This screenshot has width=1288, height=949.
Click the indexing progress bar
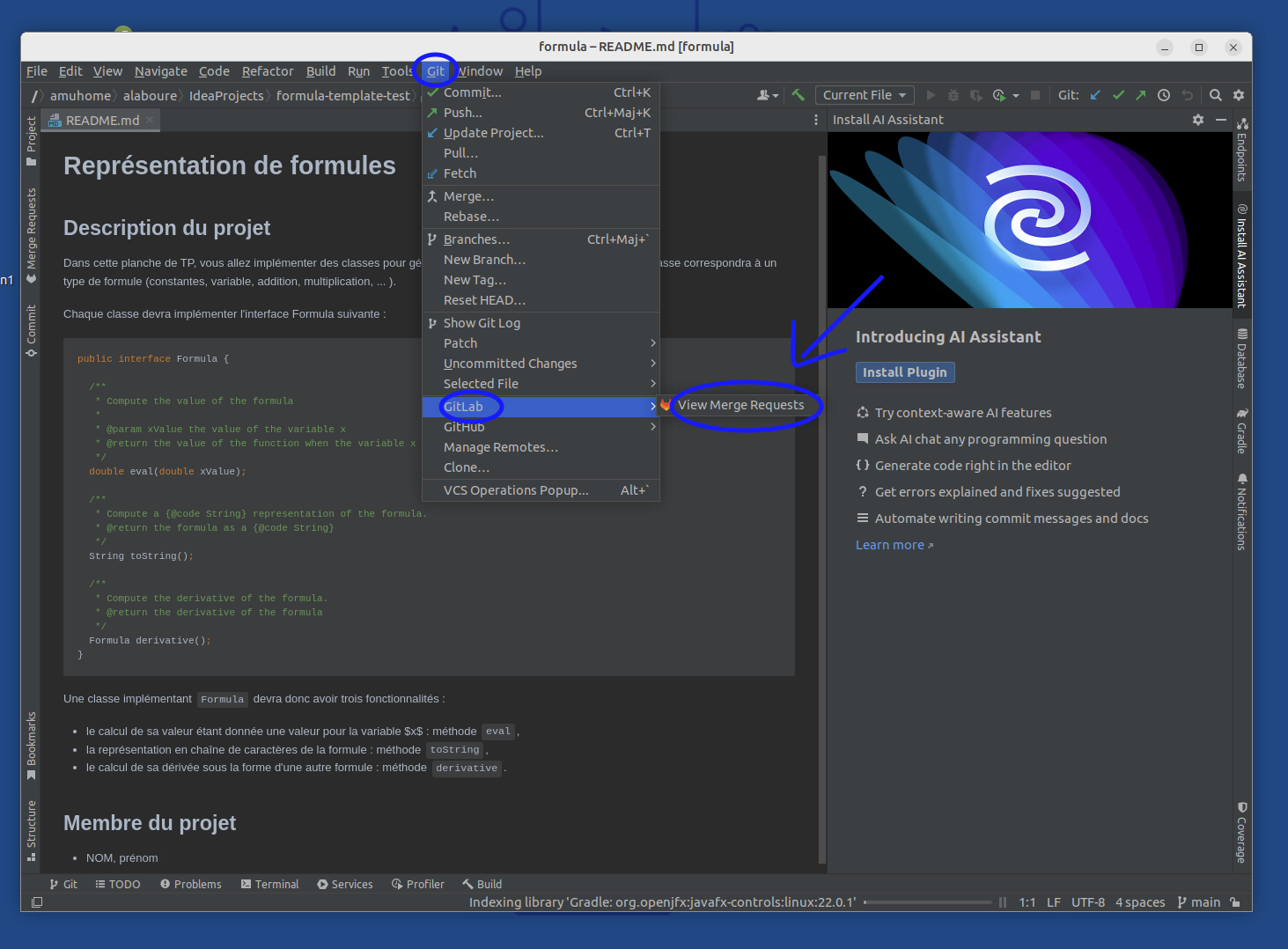click(x=927, y=902)
